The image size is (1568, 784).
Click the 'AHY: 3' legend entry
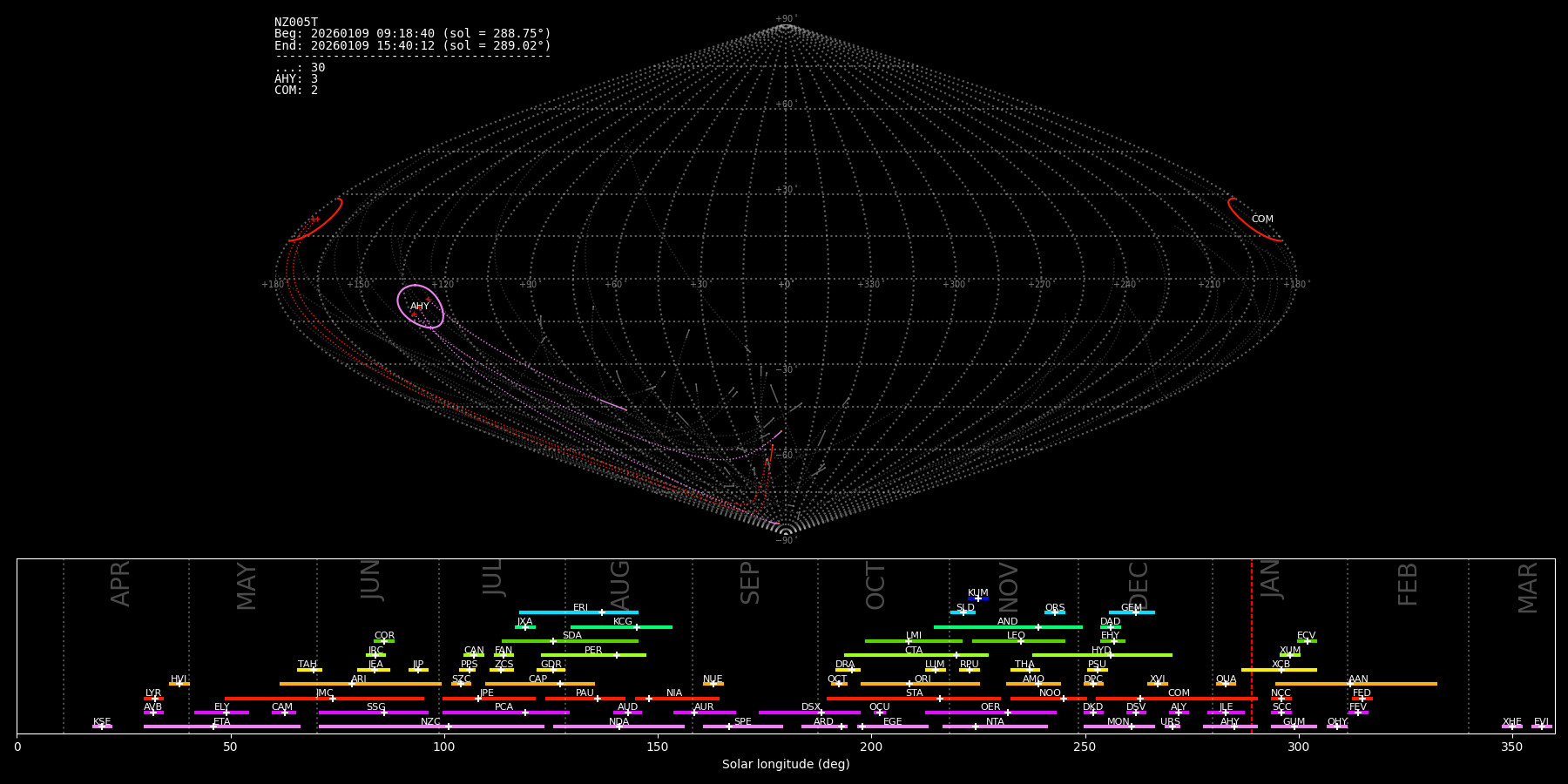point(296,79)
